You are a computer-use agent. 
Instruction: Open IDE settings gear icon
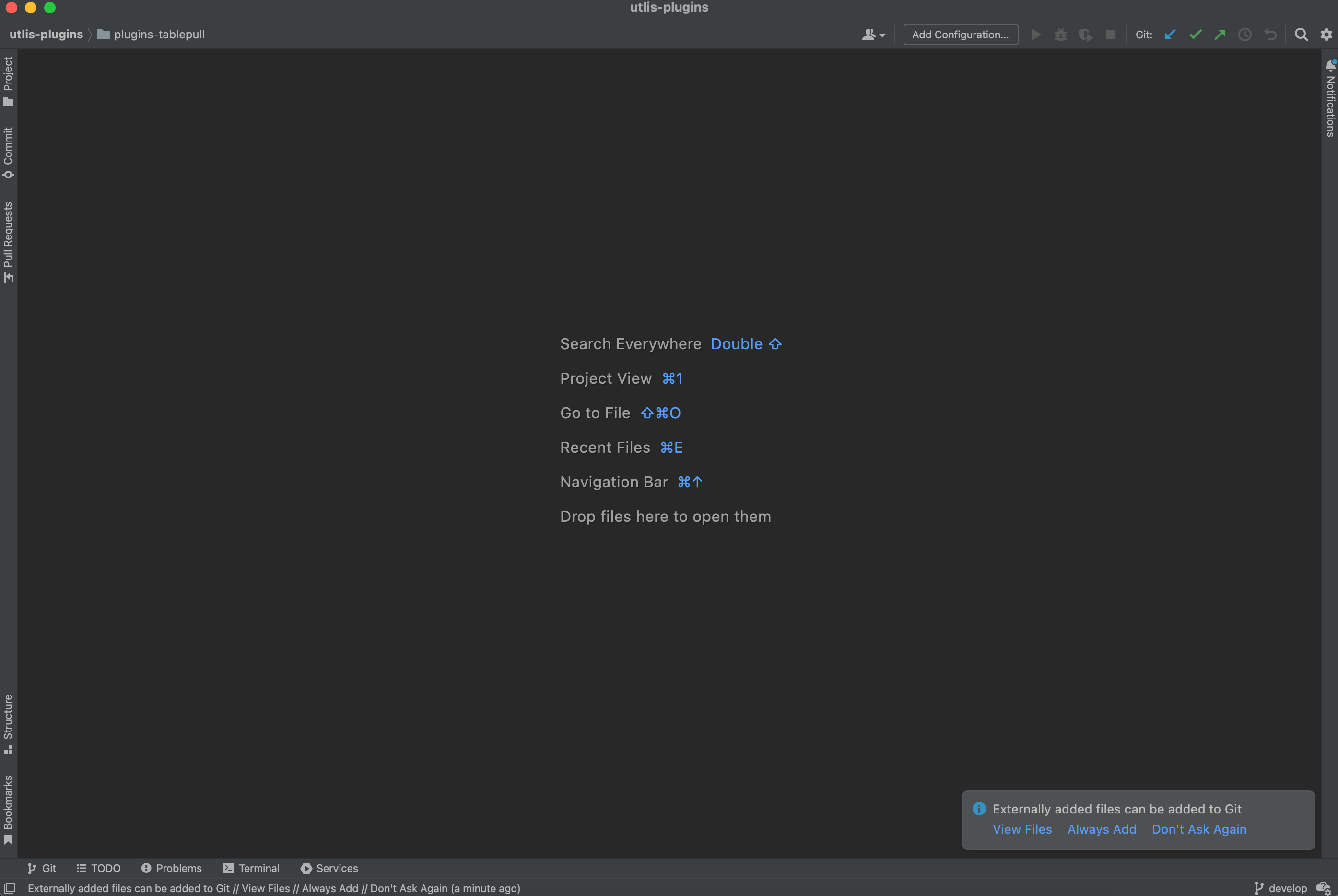coord(1326,35)
